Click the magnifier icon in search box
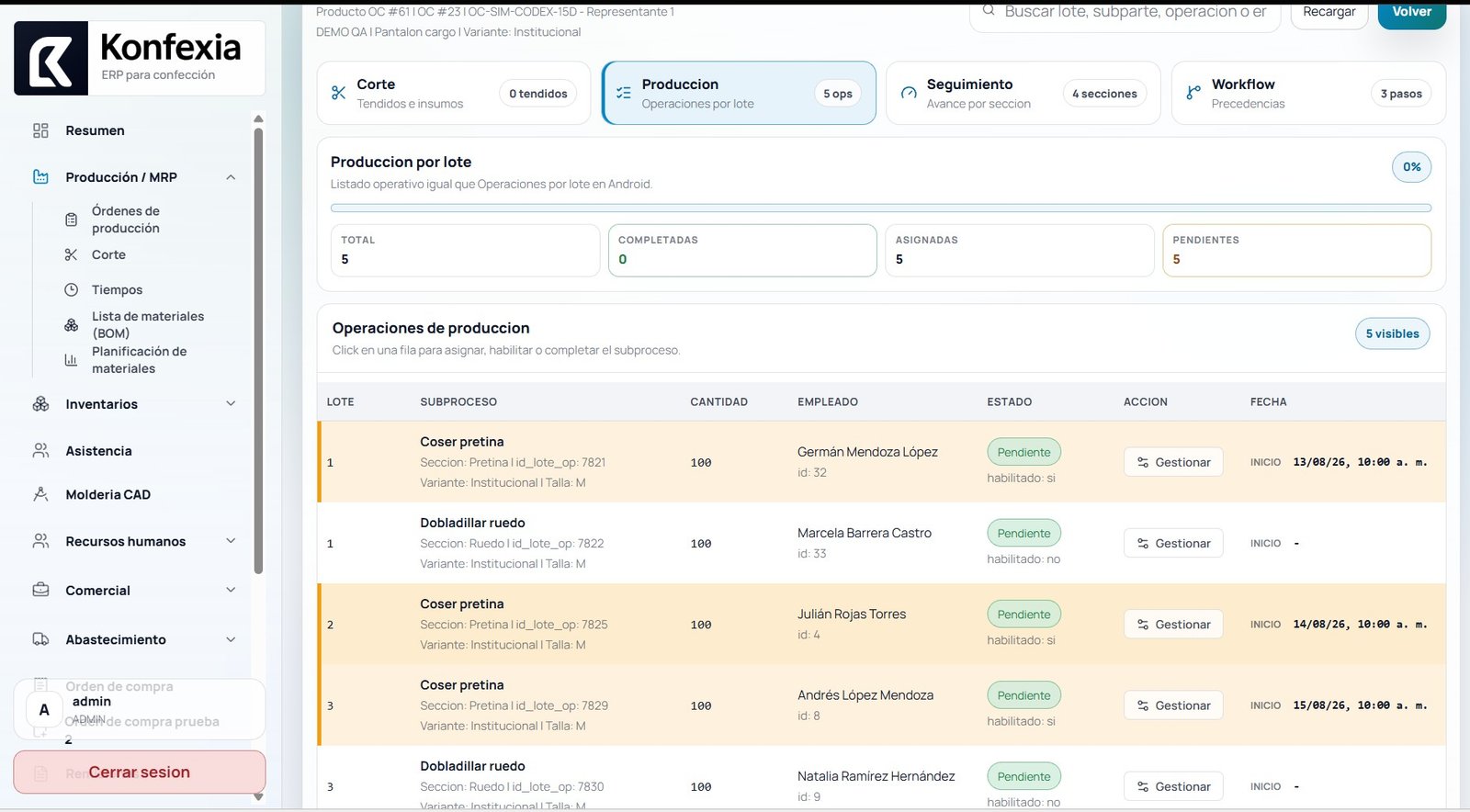This screenshot has width=1470, height=812. pos(989,10)
